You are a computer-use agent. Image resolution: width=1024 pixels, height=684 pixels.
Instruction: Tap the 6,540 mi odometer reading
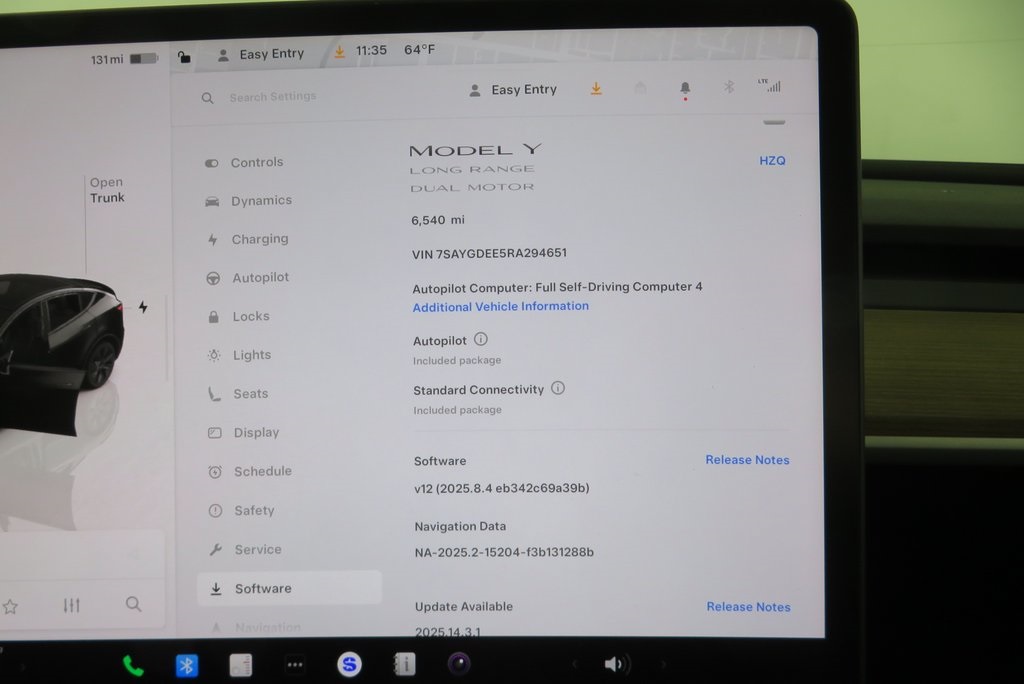[x=438, y=220]
